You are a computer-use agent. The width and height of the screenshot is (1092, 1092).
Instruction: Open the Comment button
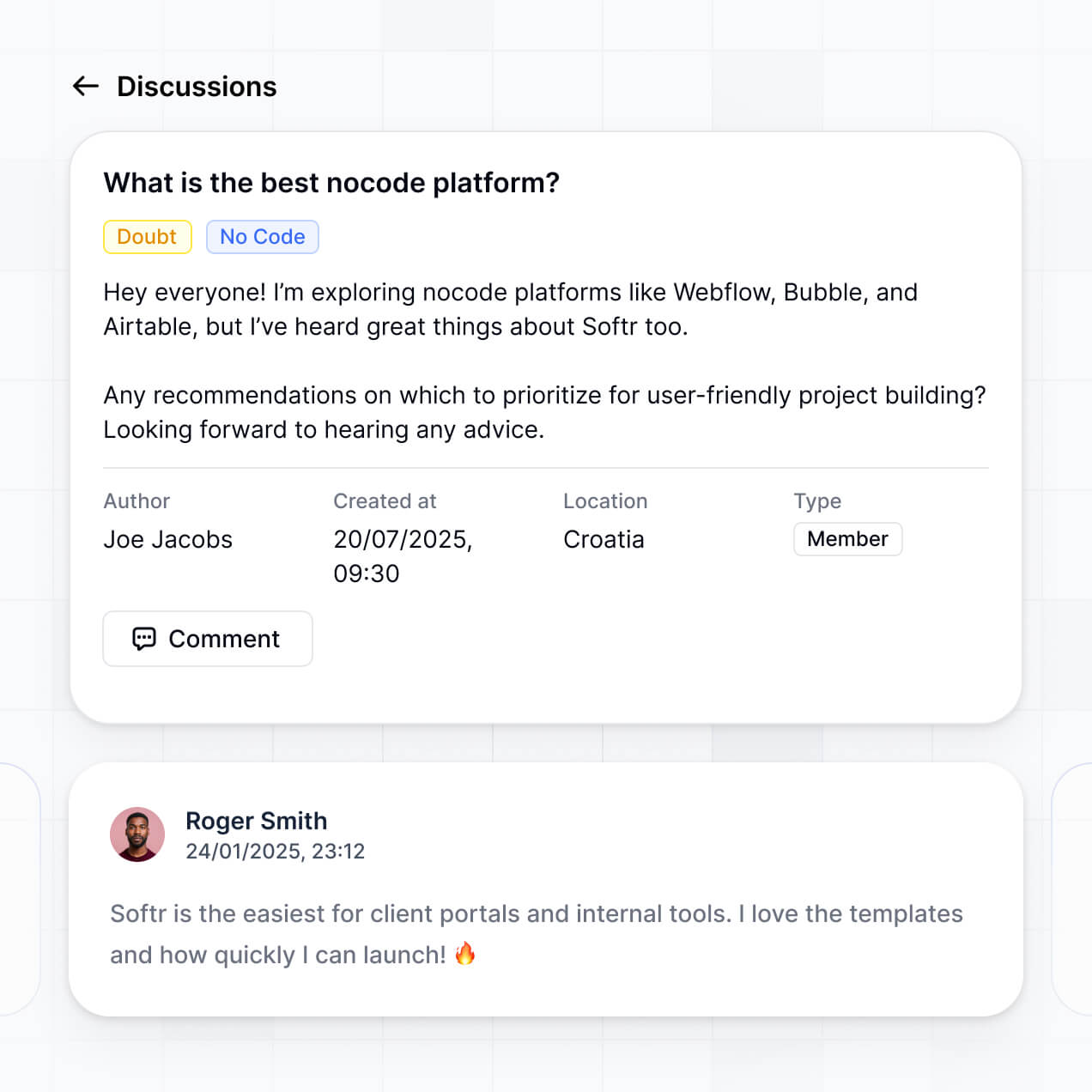click(207, 639)
